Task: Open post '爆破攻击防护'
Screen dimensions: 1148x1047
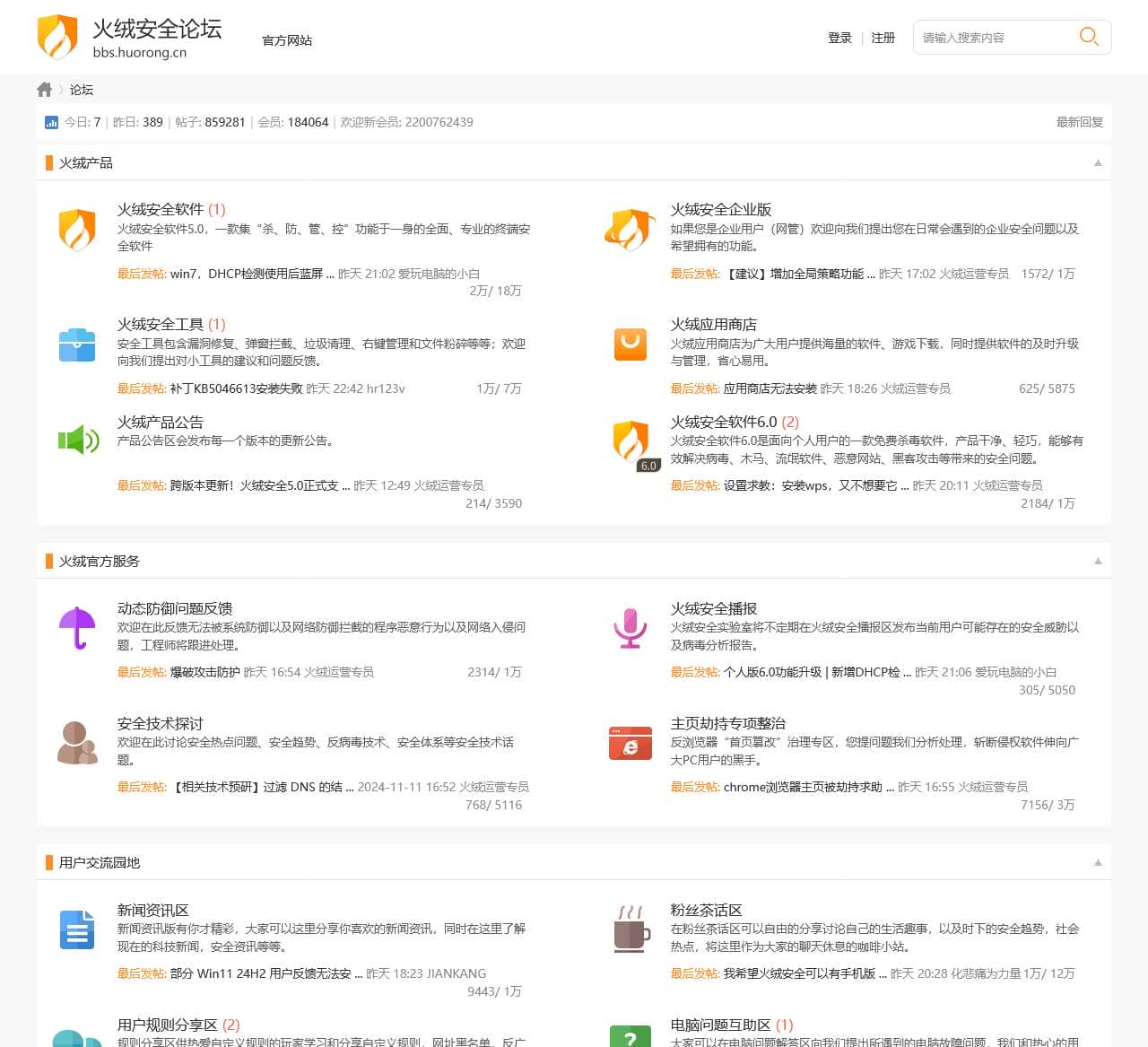Action: click(x=204, y=672)
